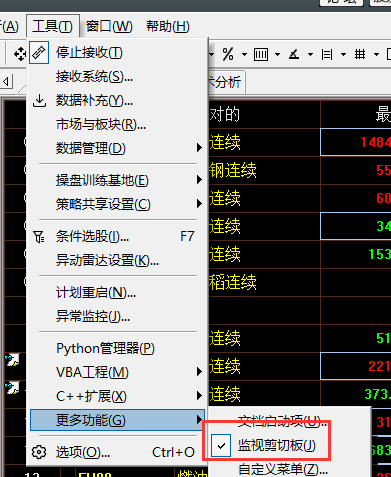Click the data supplement download icon

click(39, 101)
